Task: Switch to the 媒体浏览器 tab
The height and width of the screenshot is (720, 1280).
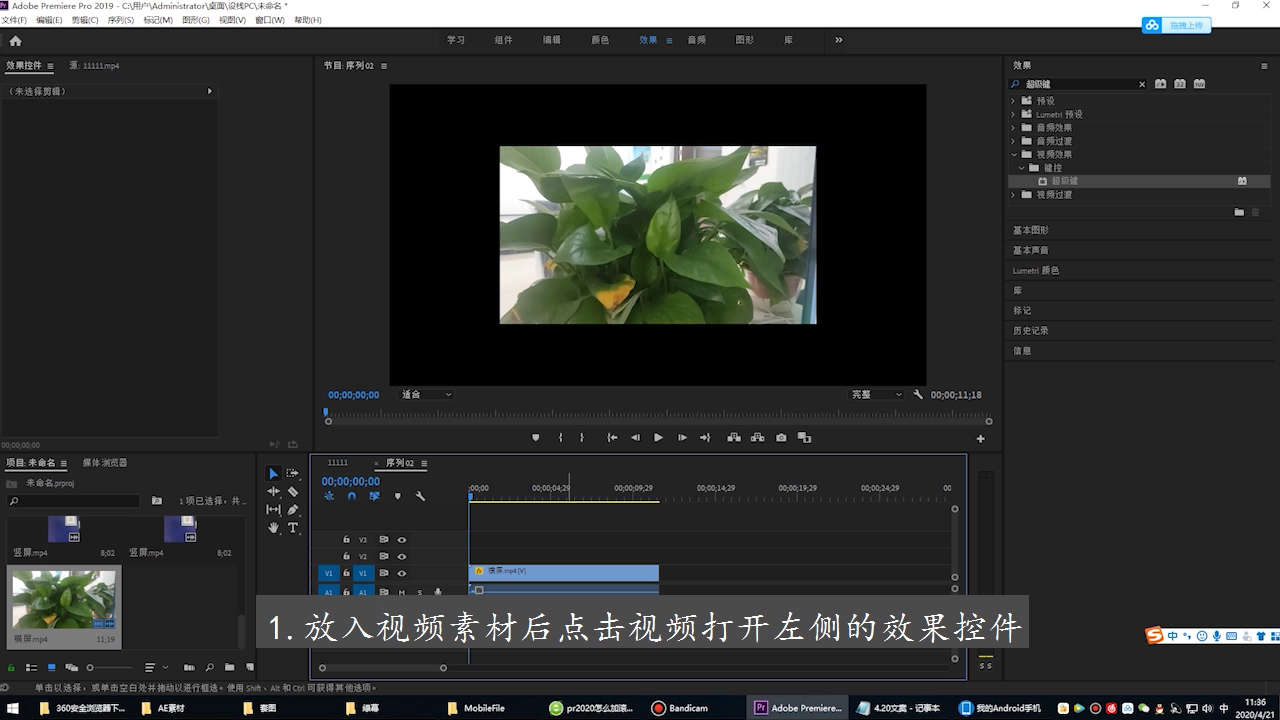Action: click(x=105, y=463)
